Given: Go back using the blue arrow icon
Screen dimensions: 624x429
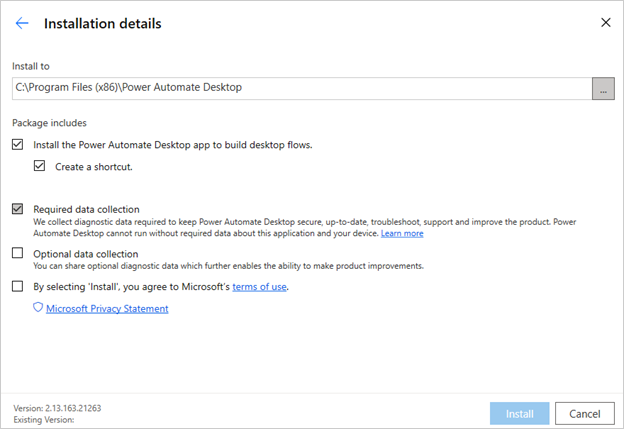Looking at the screenshot, I should (22, 23).
